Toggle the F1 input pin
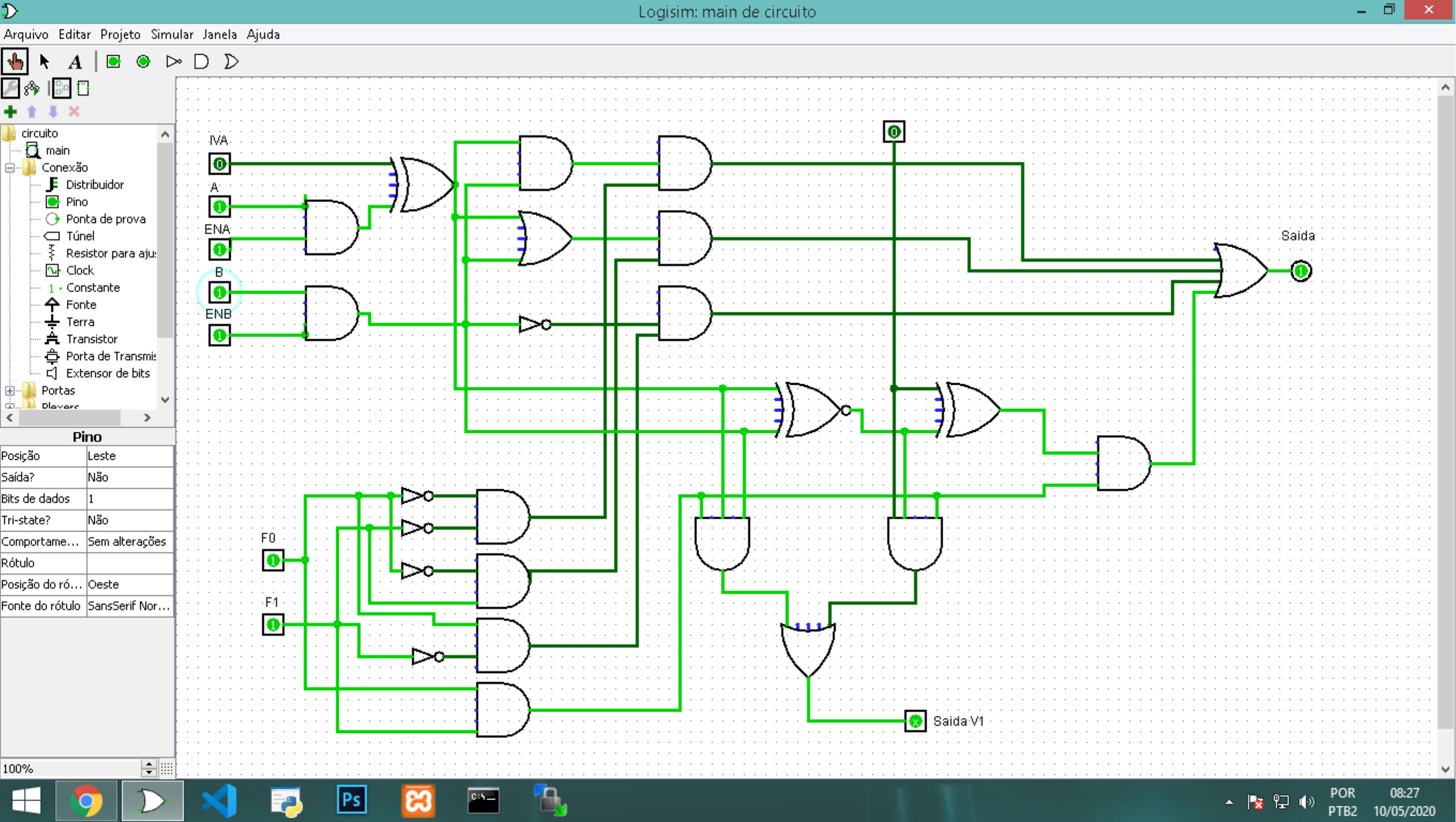1456x822 pixels. (273, 625)
